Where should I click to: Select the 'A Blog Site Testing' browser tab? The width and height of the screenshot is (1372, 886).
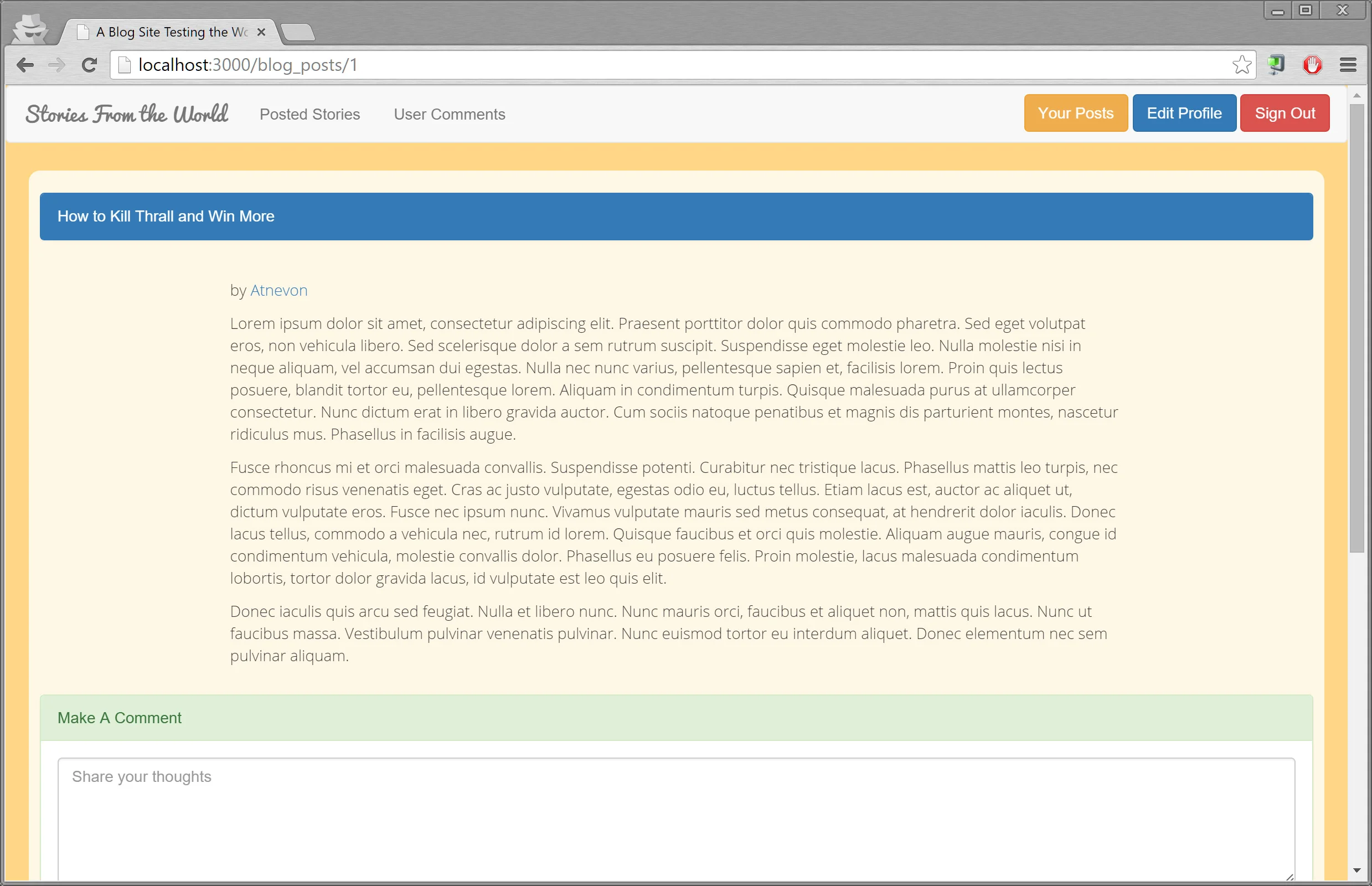click(x=167, y=32)
